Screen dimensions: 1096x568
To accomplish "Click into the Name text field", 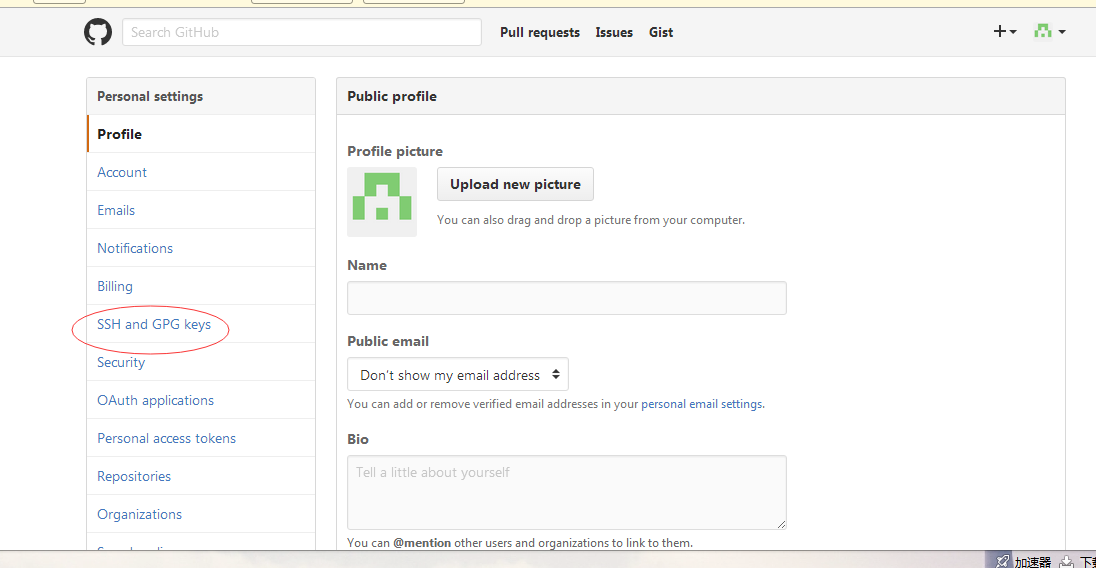I will coord(566,298).
